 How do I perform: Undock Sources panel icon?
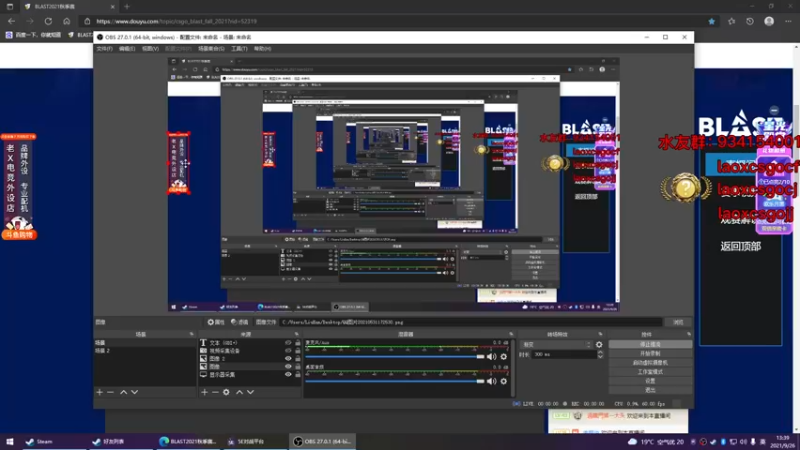click(296, 334)
